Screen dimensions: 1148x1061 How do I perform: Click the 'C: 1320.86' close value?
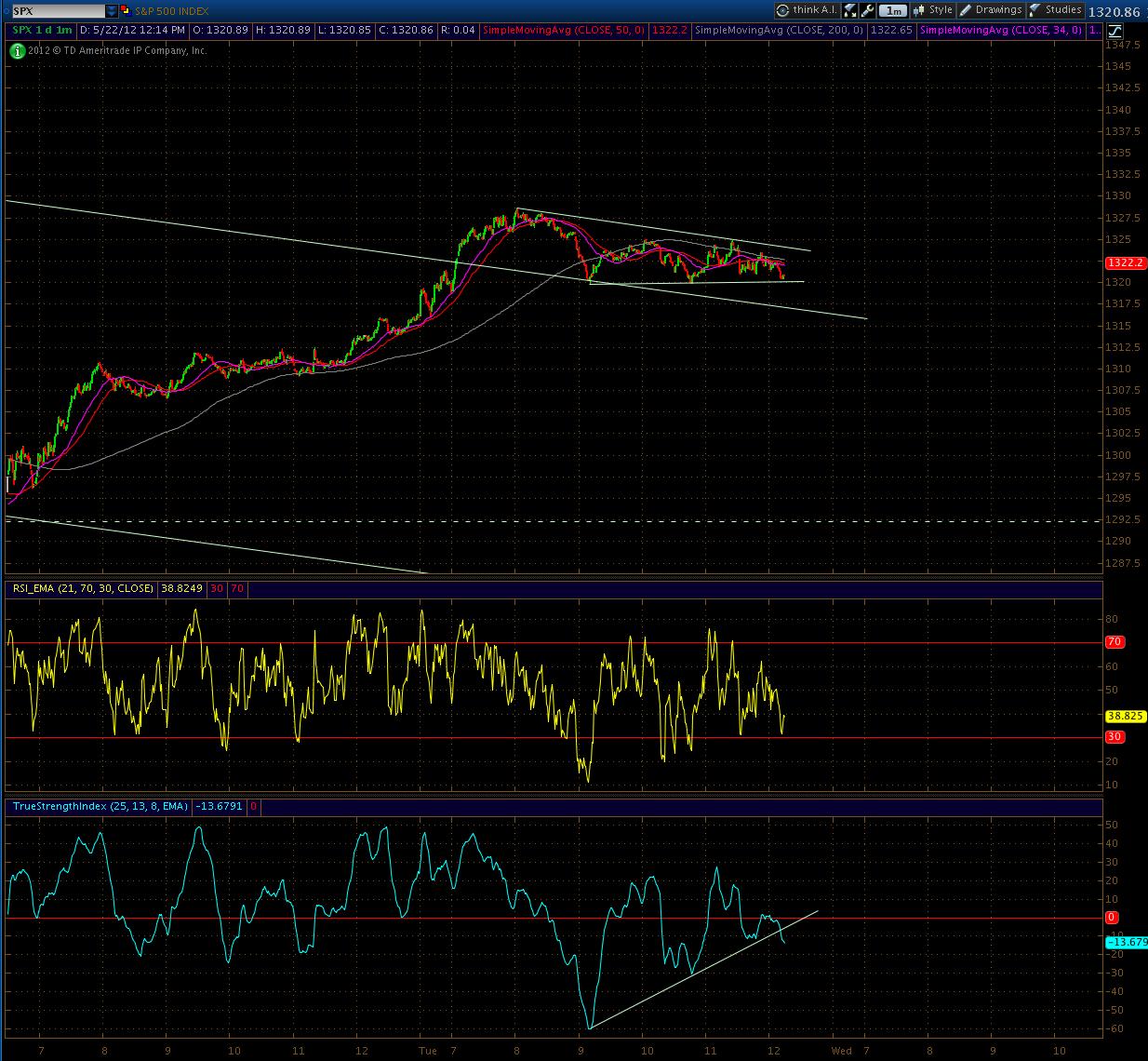click(x=406, y=31)
